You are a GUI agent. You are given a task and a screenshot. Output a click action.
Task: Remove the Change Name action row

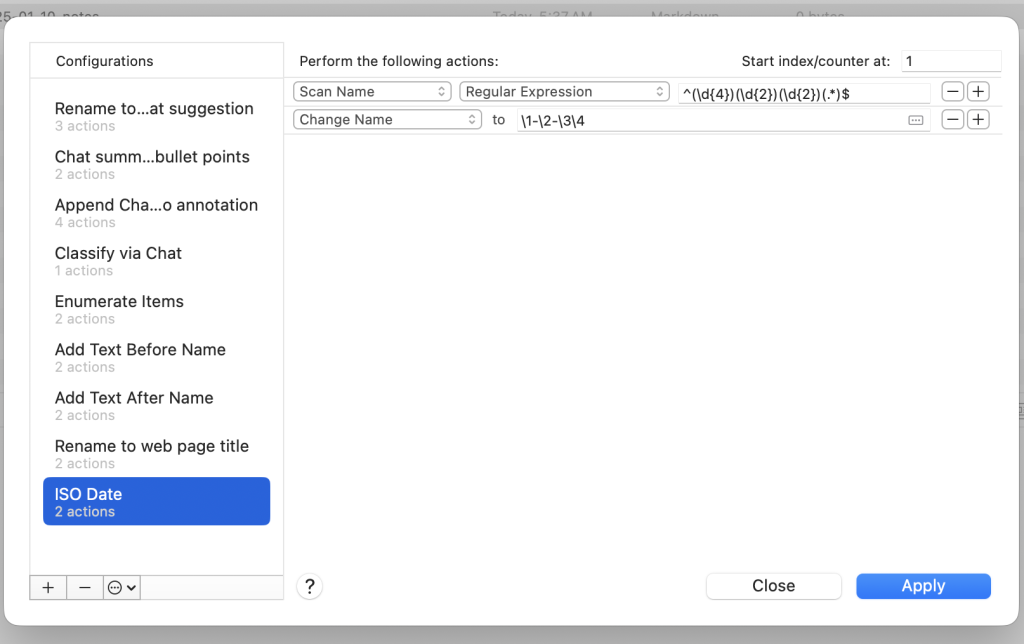pos(953,119)
